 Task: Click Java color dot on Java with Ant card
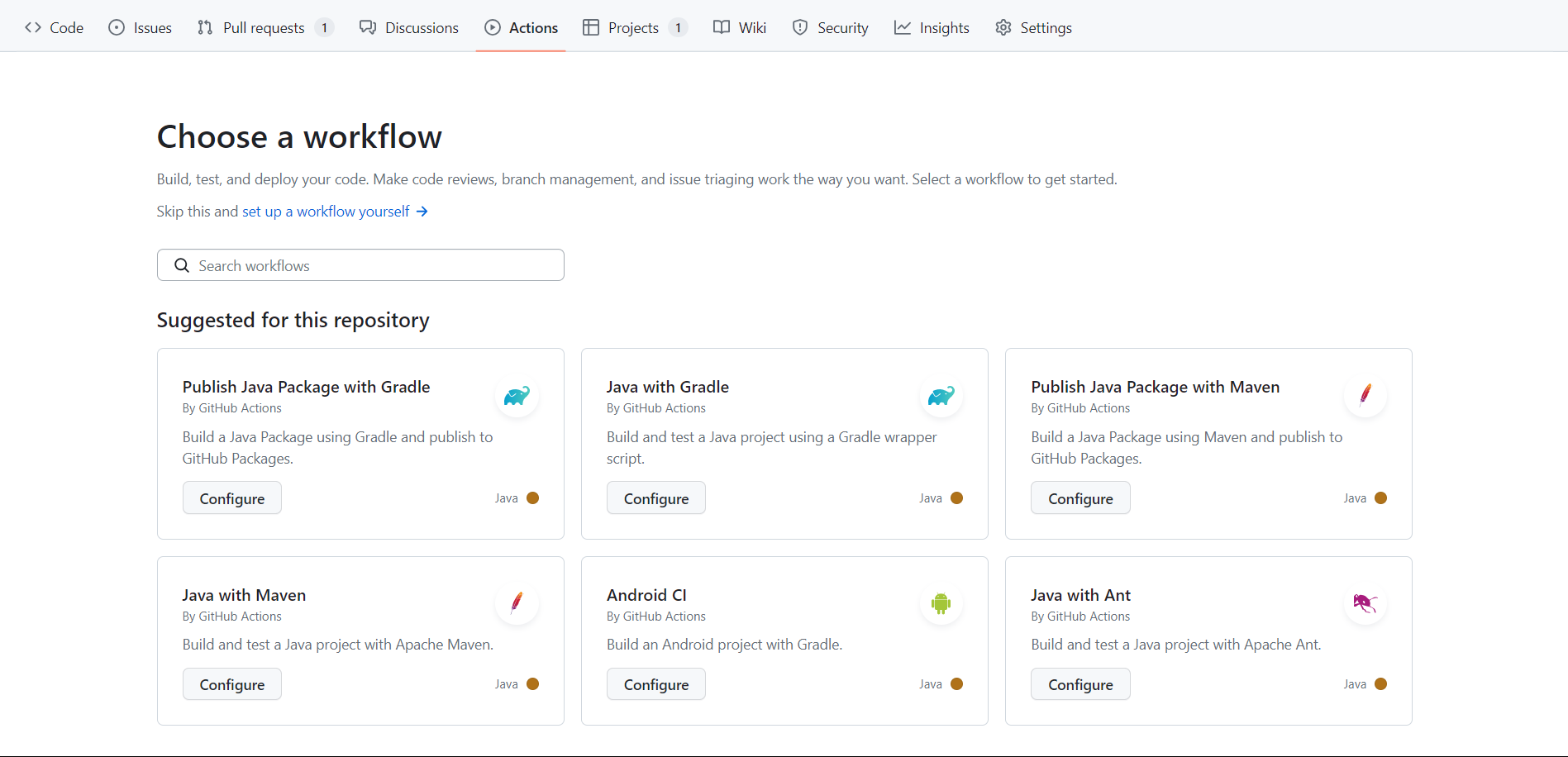[x=1381, y=684]
